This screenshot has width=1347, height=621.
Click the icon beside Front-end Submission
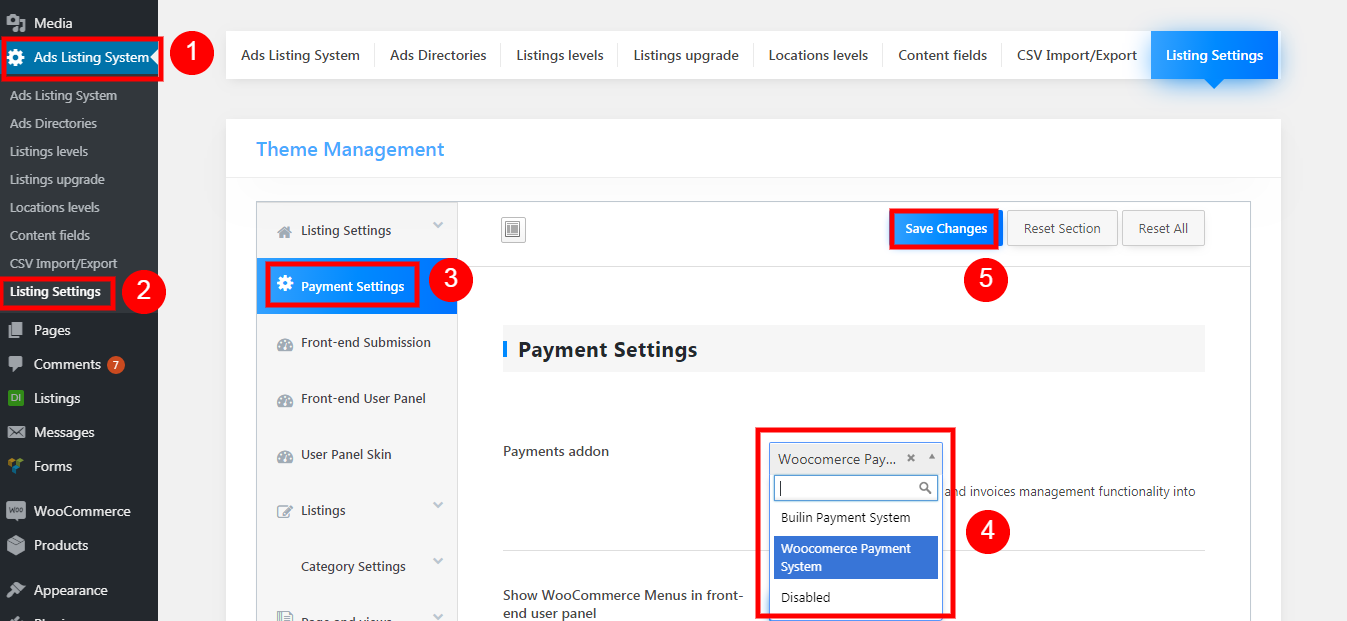[284, 343]
